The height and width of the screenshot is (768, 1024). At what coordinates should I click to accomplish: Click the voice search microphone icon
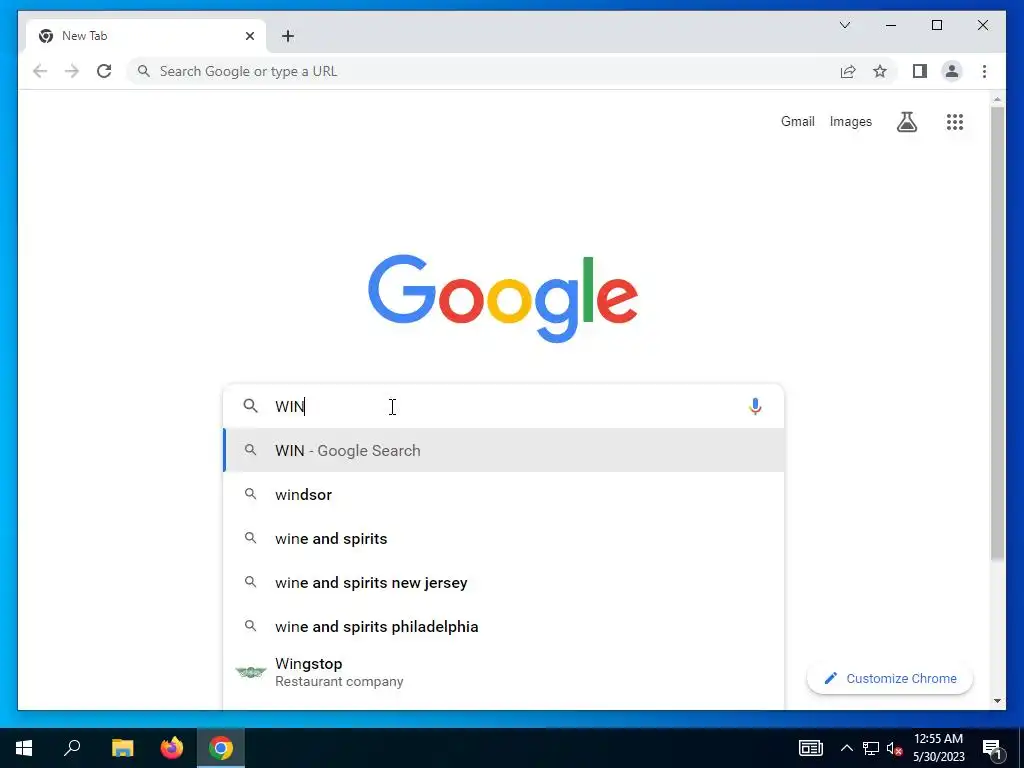click(755, 406)
